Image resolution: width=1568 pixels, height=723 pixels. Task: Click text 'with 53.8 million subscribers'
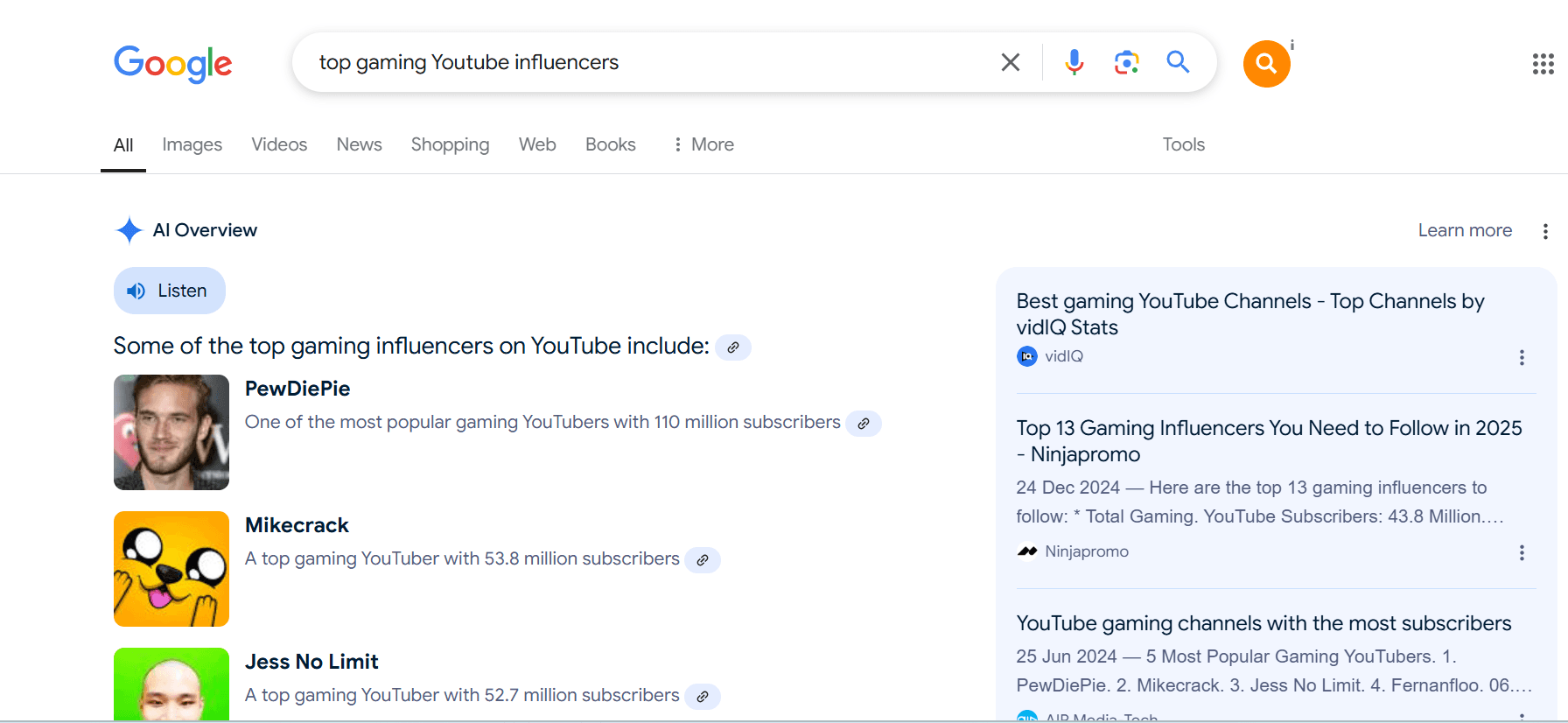562,558
